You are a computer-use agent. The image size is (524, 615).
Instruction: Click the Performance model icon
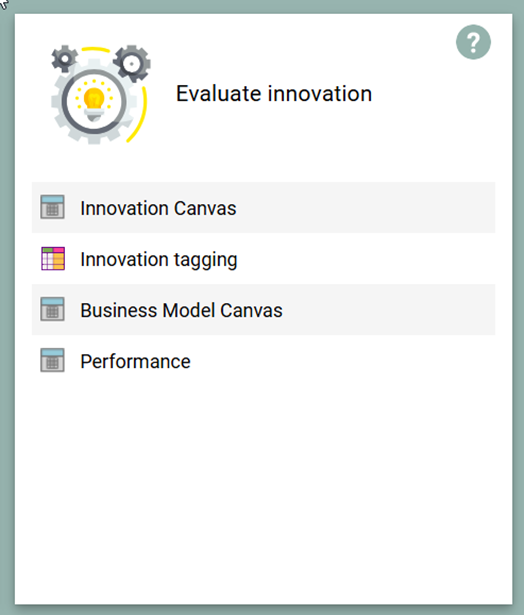53,360
